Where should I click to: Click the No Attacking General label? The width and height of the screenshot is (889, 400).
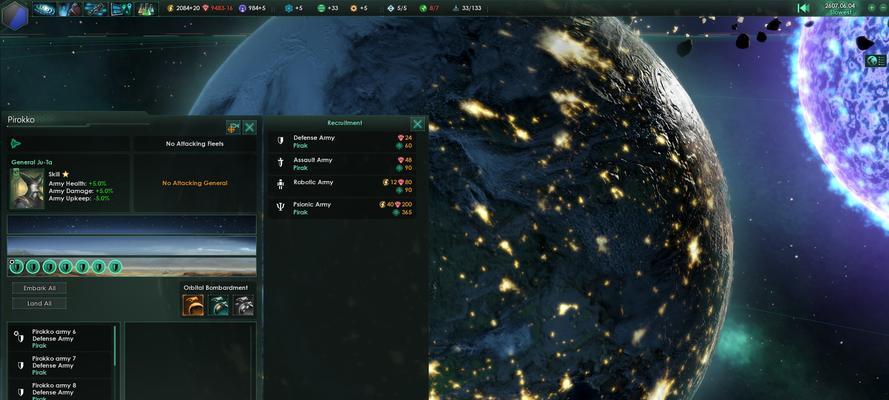point(194,183)
